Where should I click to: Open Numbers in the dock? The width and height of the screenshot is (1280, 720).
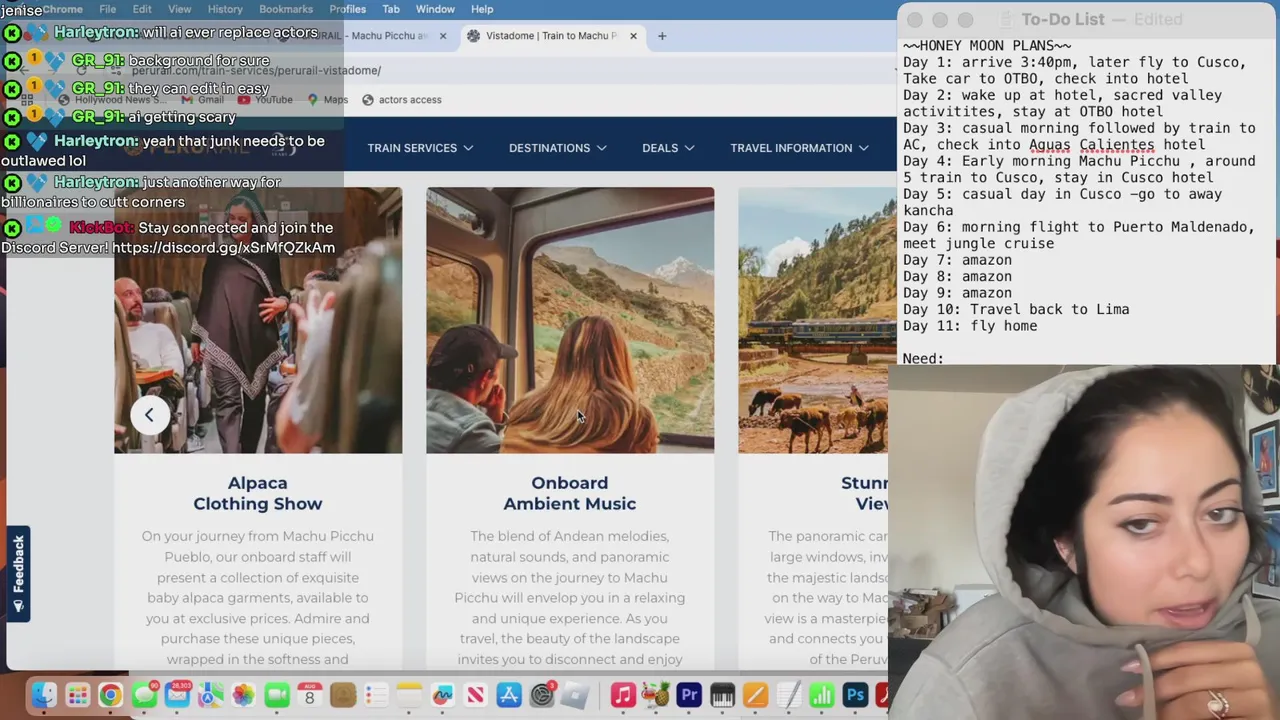coord(822,695)
